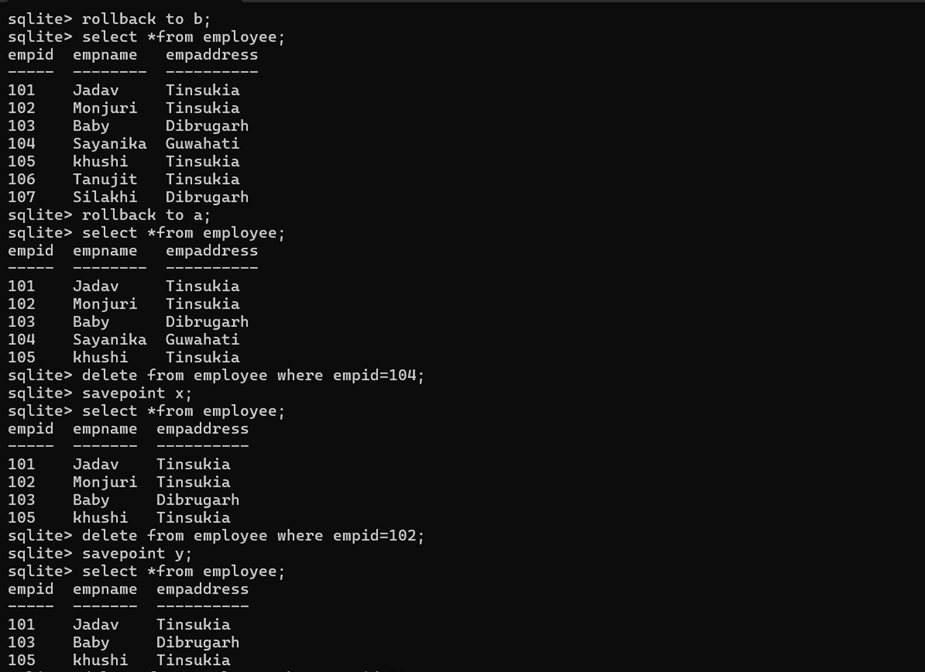Click the 'empname' header in the last table
This screenshot has width=925, height=672.
pyautogui.click(x=105, y=589)
